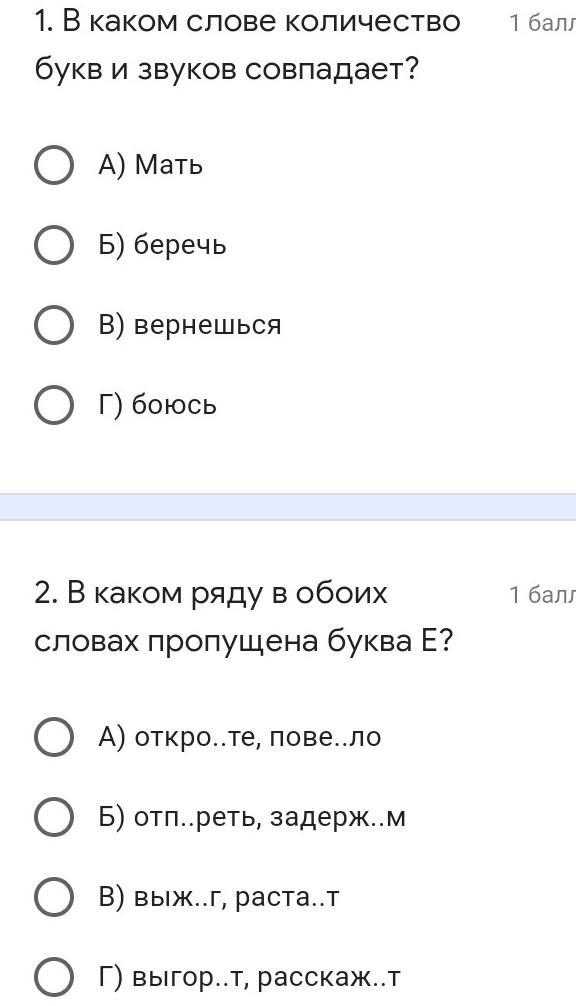Click the answer text 'А) Мать'

151,166
